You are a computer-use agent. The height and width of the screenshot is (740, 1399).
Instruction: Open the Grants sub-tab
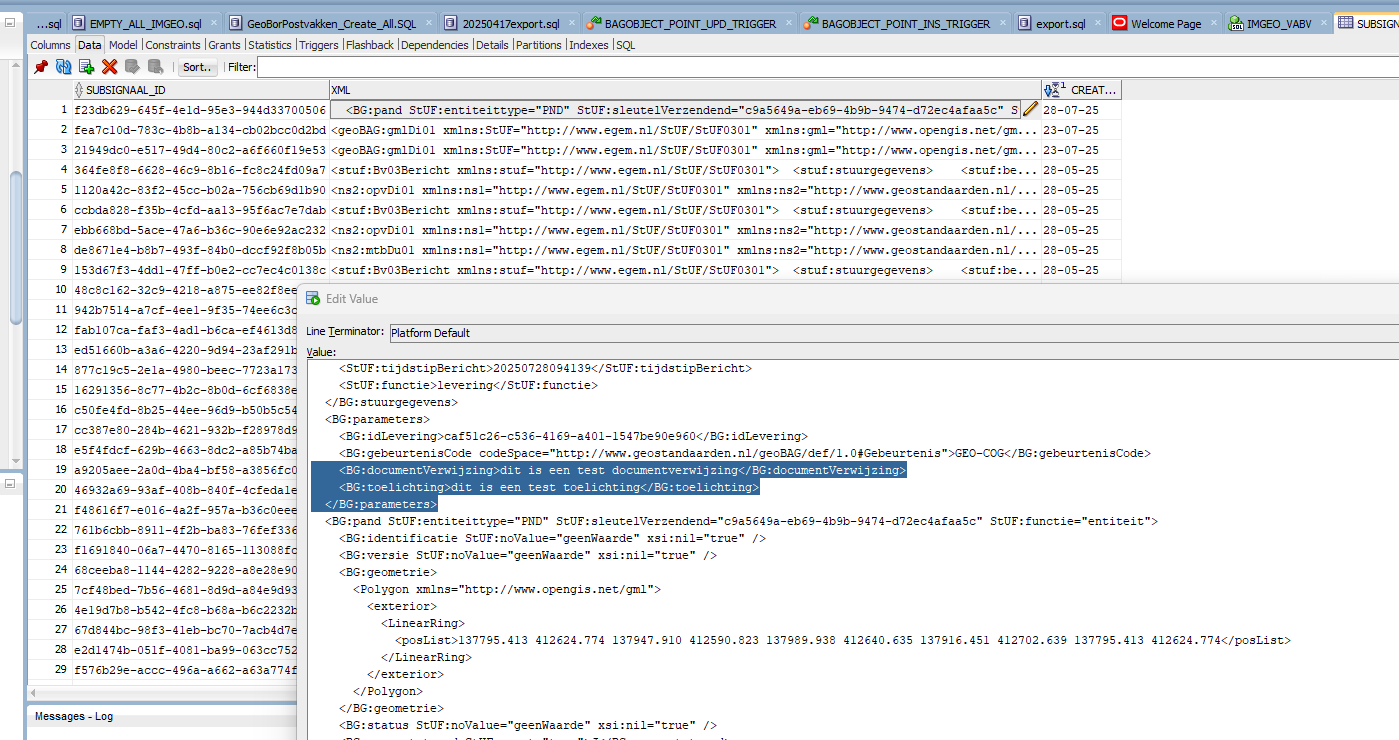(x=224, y=45)
